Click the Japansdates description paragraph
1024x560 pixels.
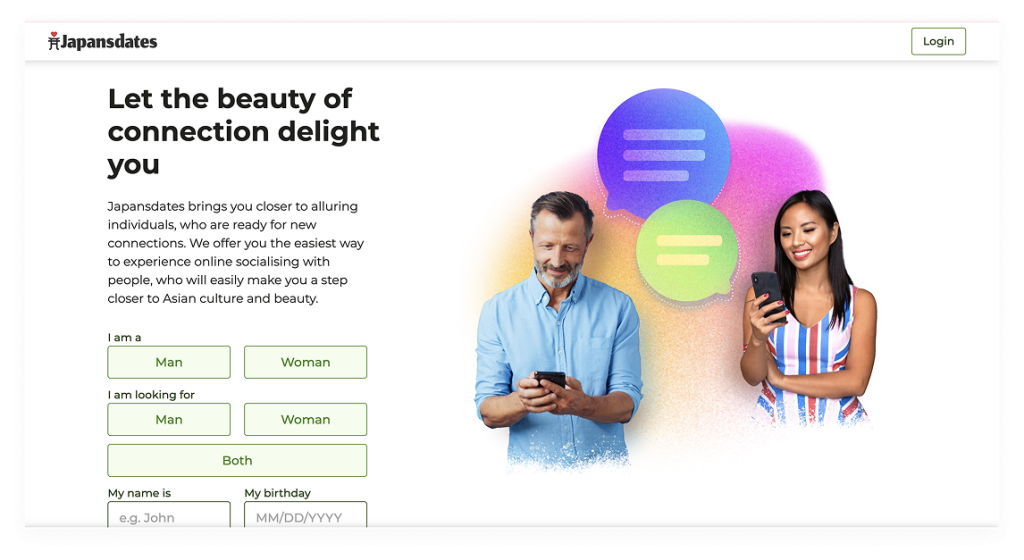click(x=236, y=253)
